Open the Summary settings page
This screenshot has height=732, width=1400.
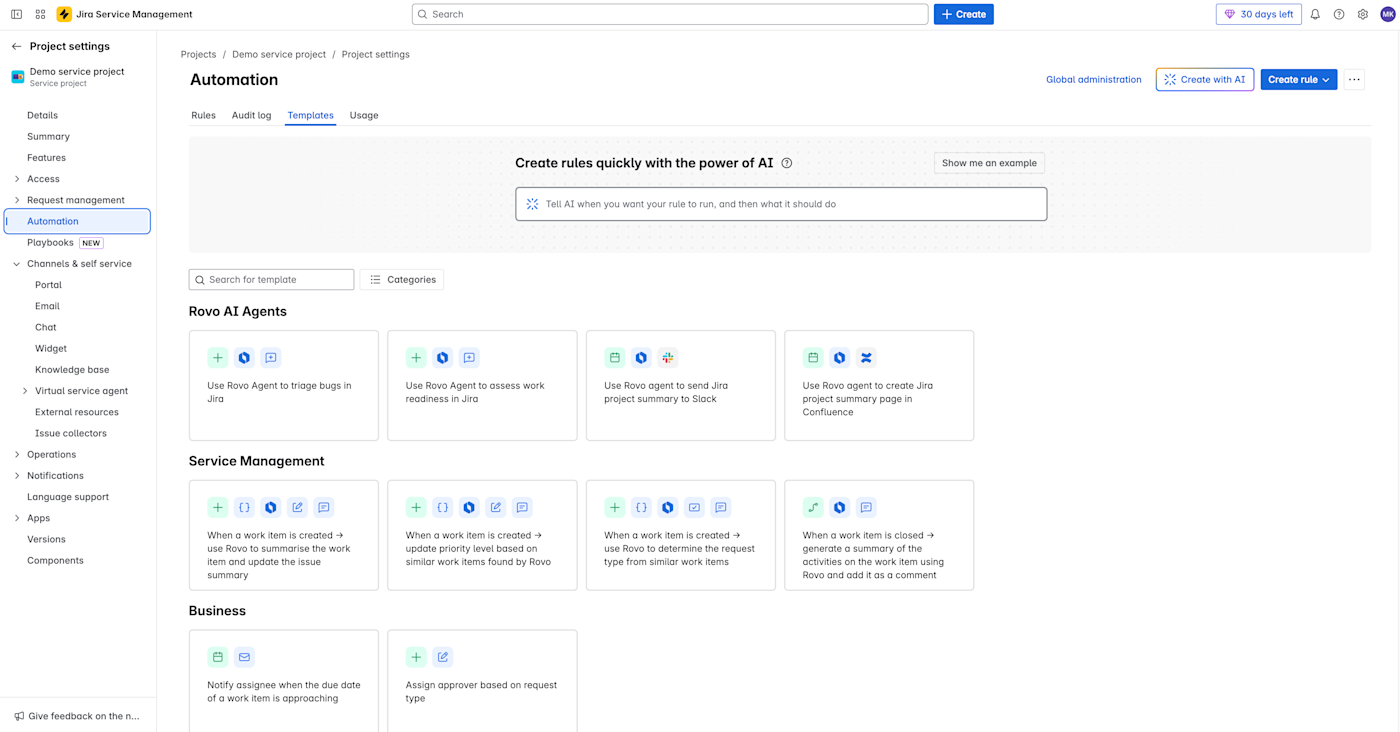[48, 136]
